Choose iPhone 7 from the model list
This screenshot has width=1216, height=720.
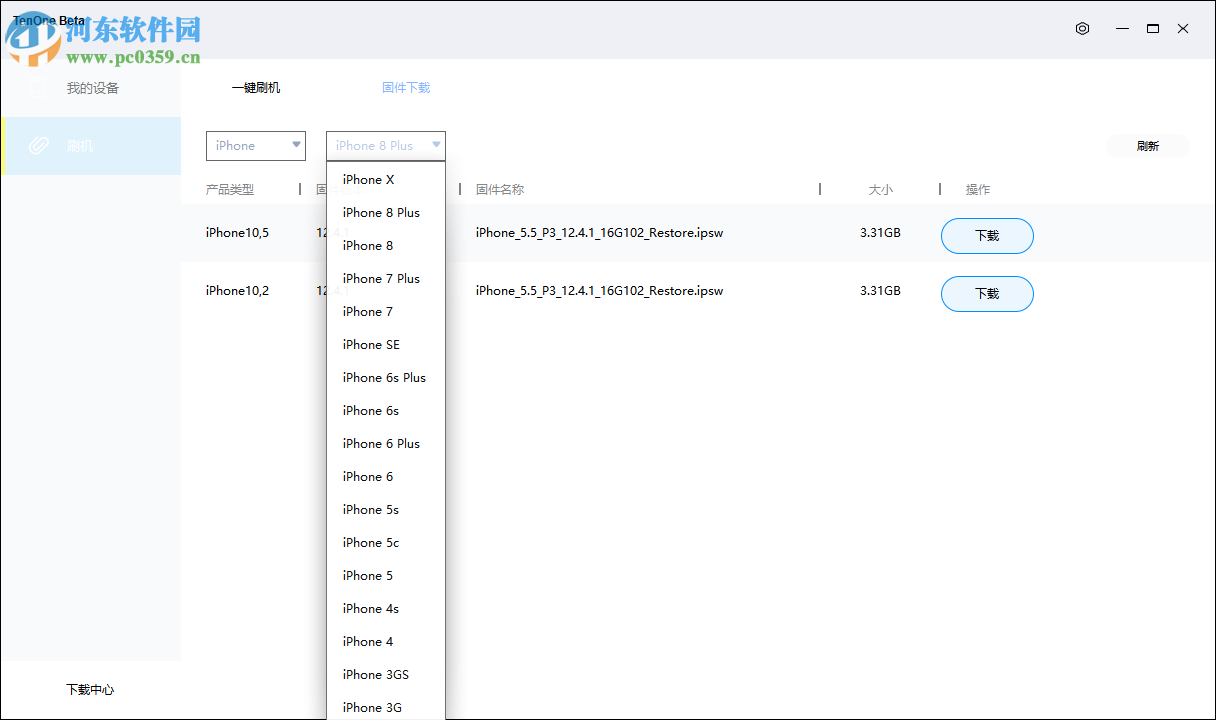tap(386, 312)
